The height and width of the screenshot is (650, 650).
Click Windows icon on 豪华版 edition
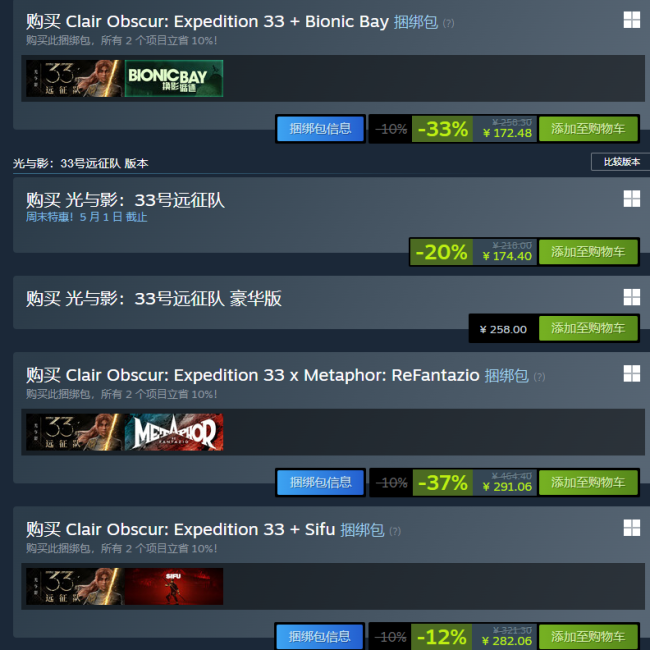pos(631,297)
